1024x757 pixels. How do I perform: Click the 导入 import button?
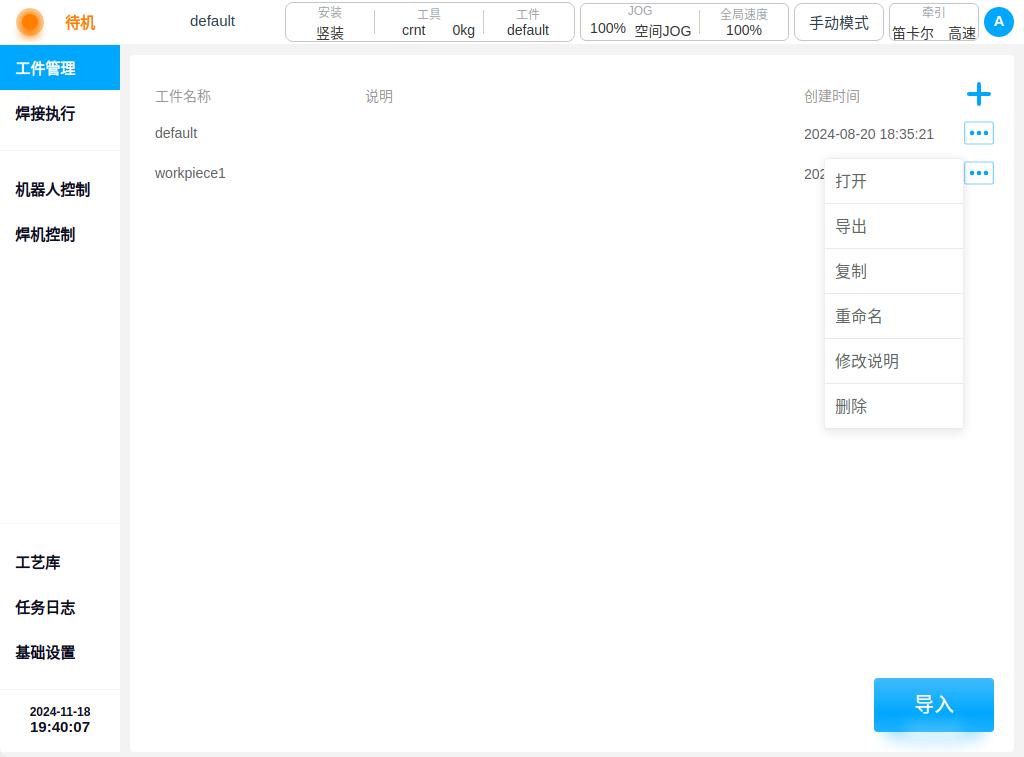tap(933, 705)
